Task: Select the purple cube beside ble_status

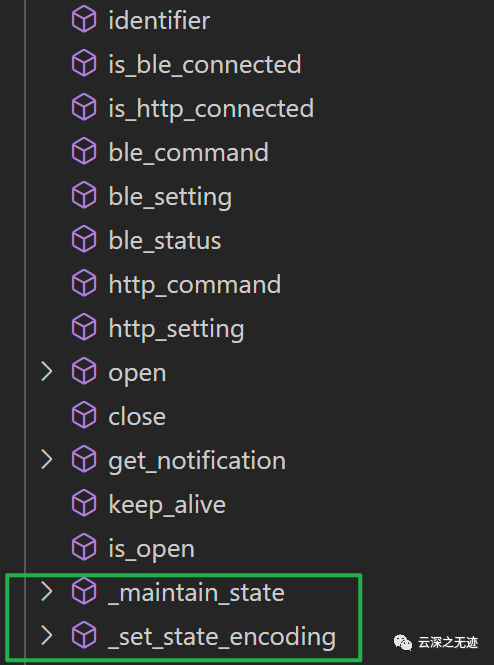Action: click(x=84, y=240)
